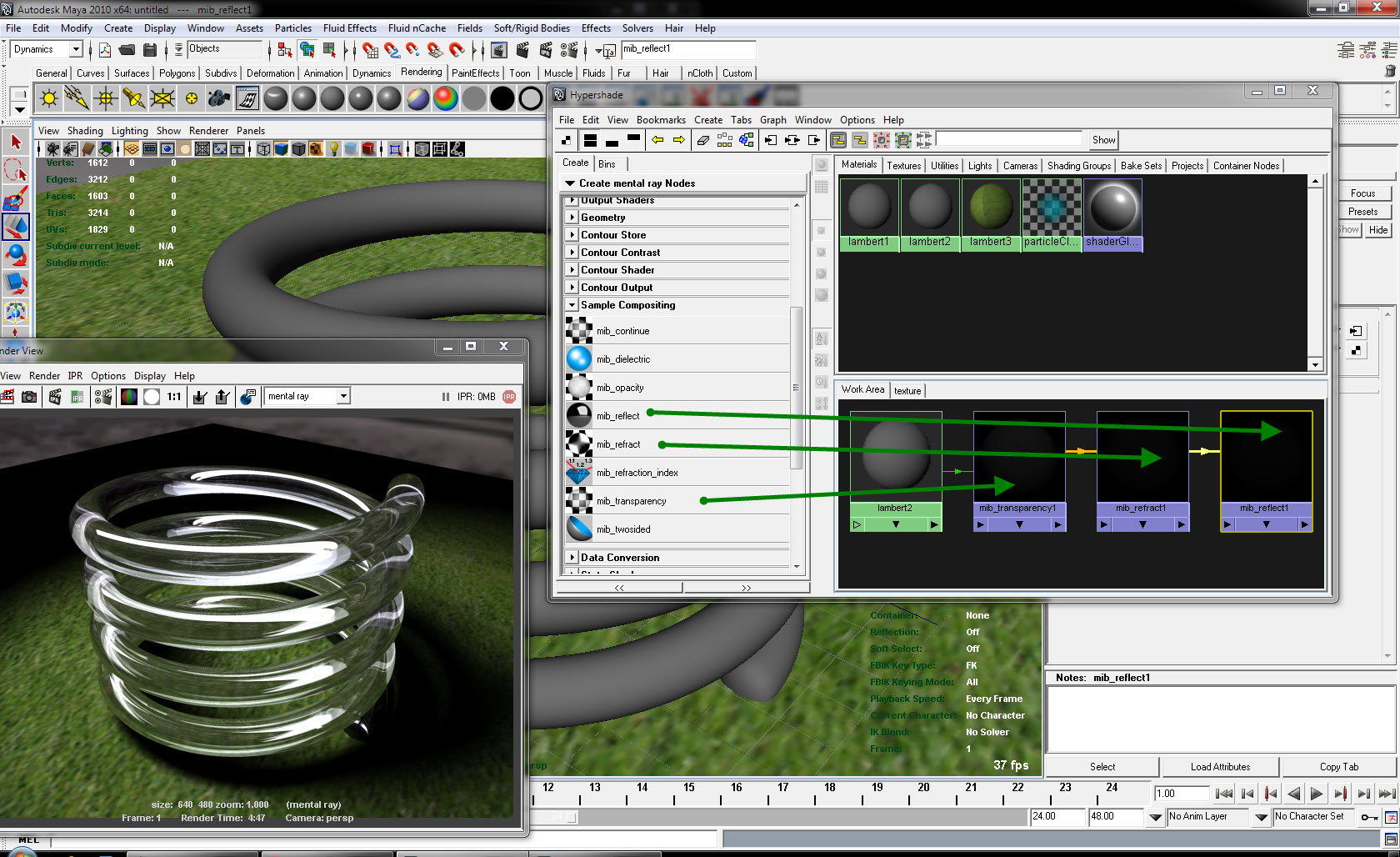
Task: Click the Show button in Hypershade
Action: tap(1103, 140)
